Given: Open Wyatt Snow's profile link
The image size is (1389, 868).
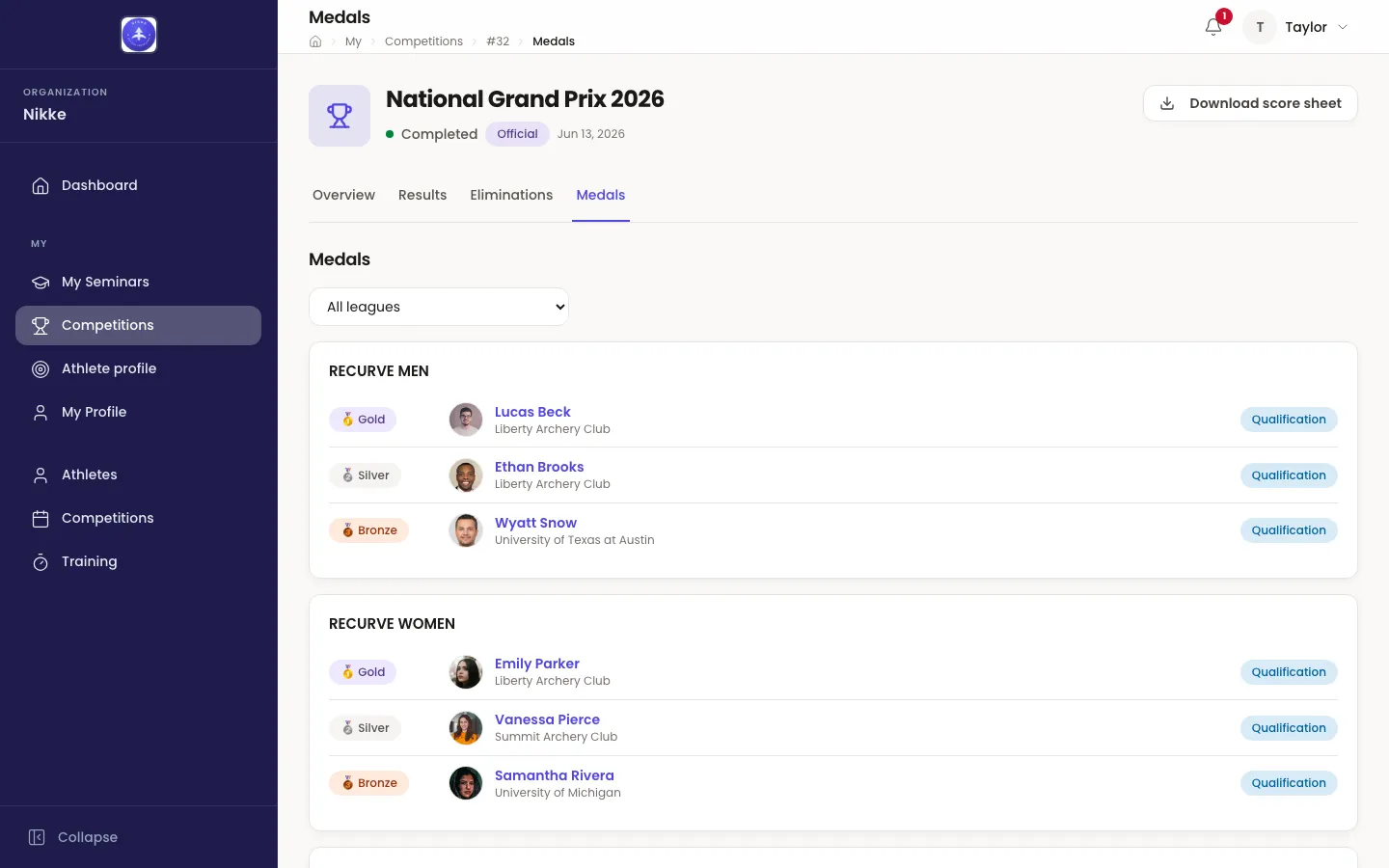Looking at the screenshot, I should coord(535,523).
